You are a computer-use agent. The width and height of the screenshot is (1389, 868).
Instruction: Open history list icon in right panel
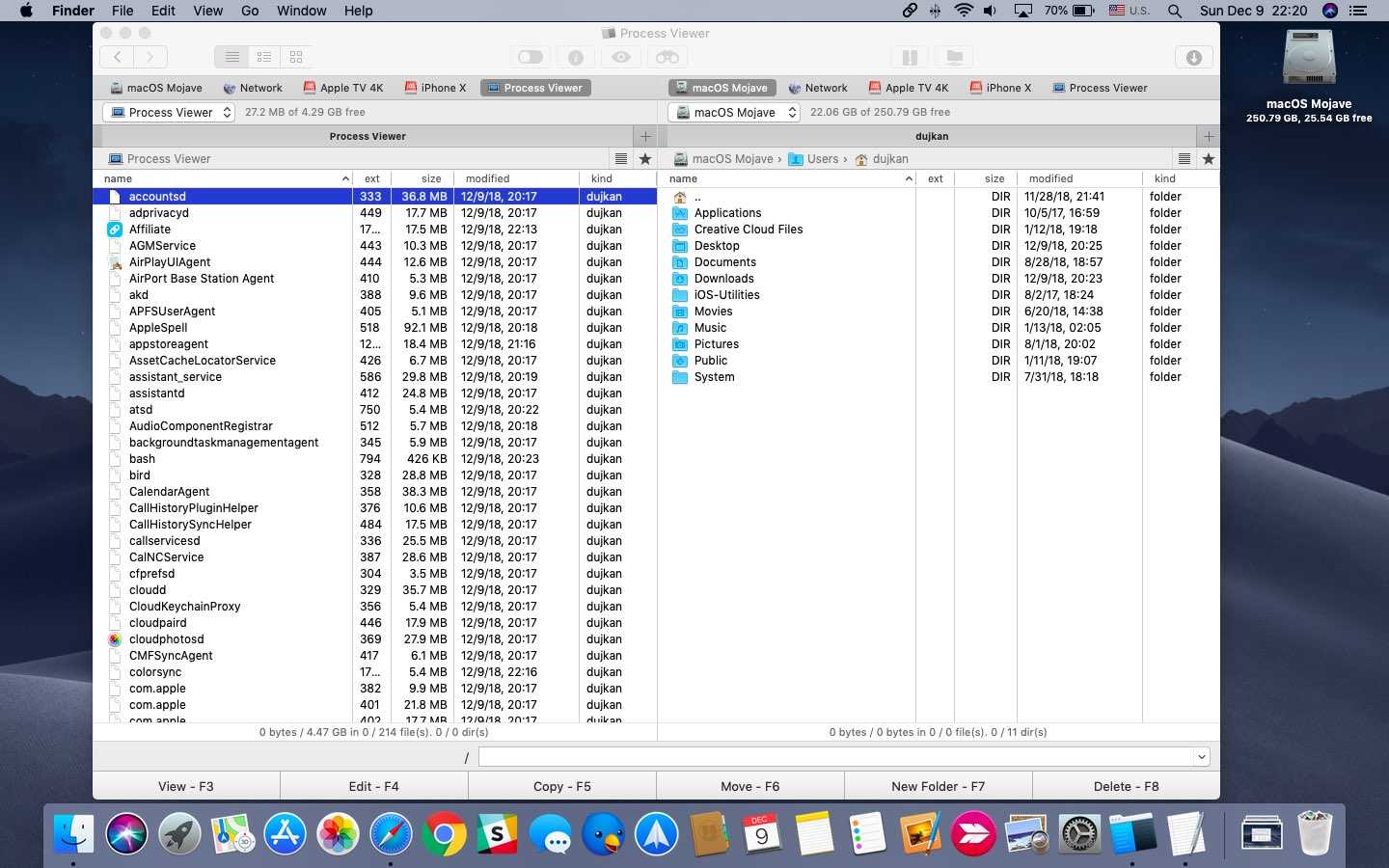1184,159
